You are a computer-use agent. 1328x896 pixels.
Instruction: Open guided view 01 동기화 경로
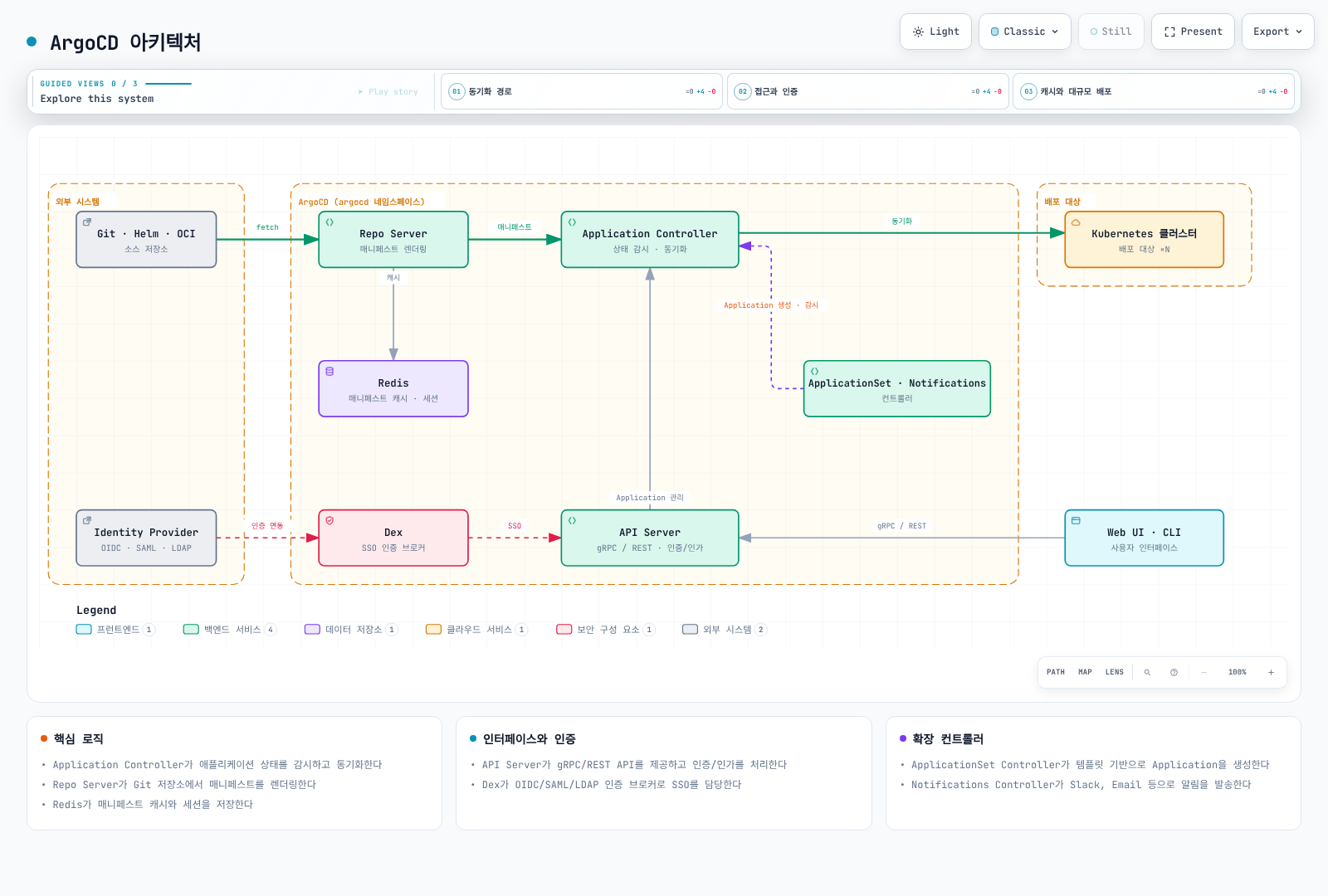click(x=582, y=91)
